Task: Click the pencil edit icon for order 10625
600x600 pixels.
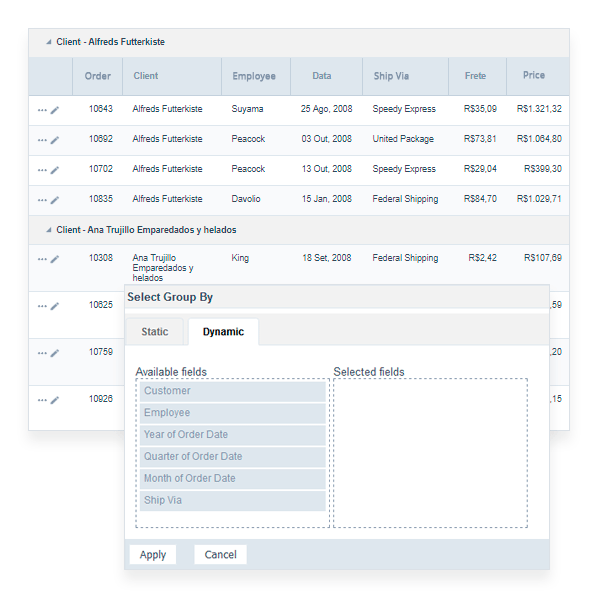Action: [x=55, y=306]
